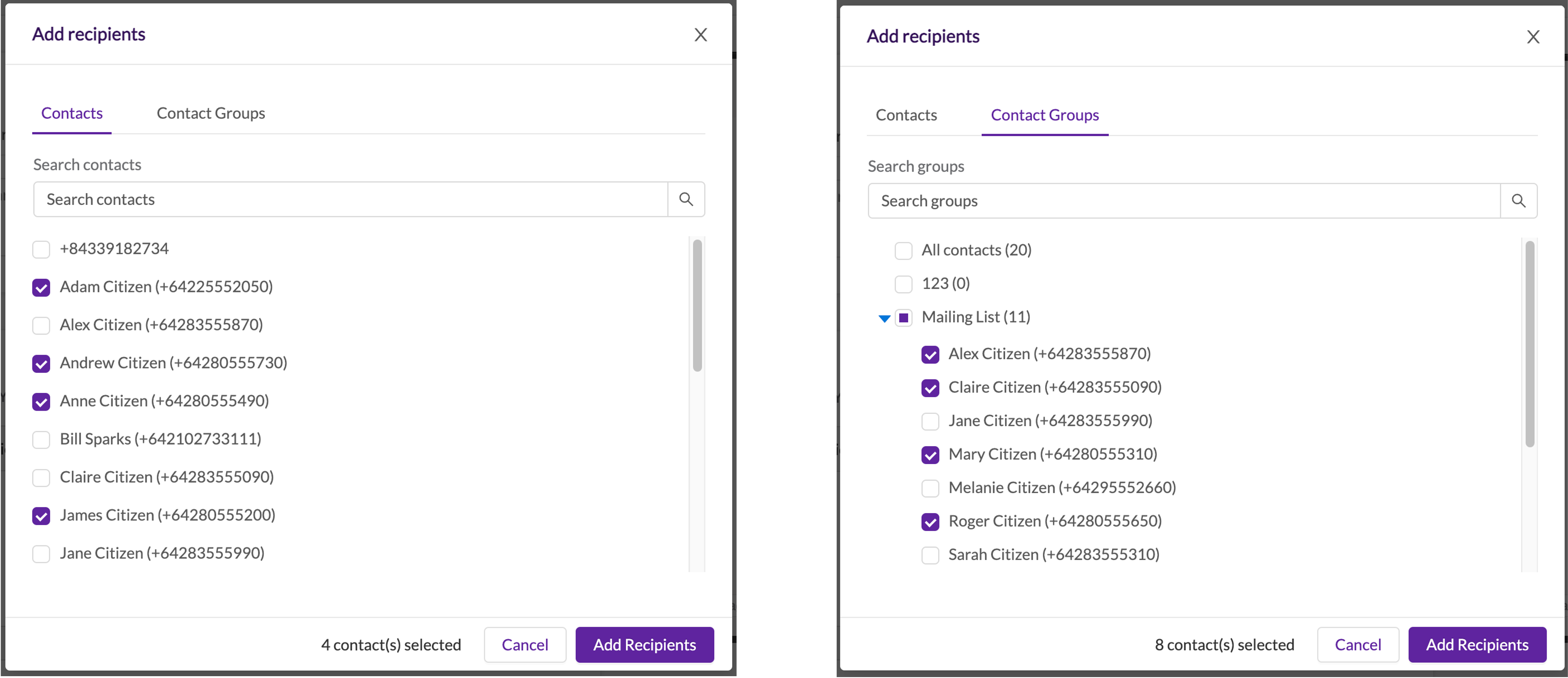Image resolution: width=1568 pixels, height=678 pixels.
Task: Click Cancel in the right dialog
Action: (x=1357, y=644)
